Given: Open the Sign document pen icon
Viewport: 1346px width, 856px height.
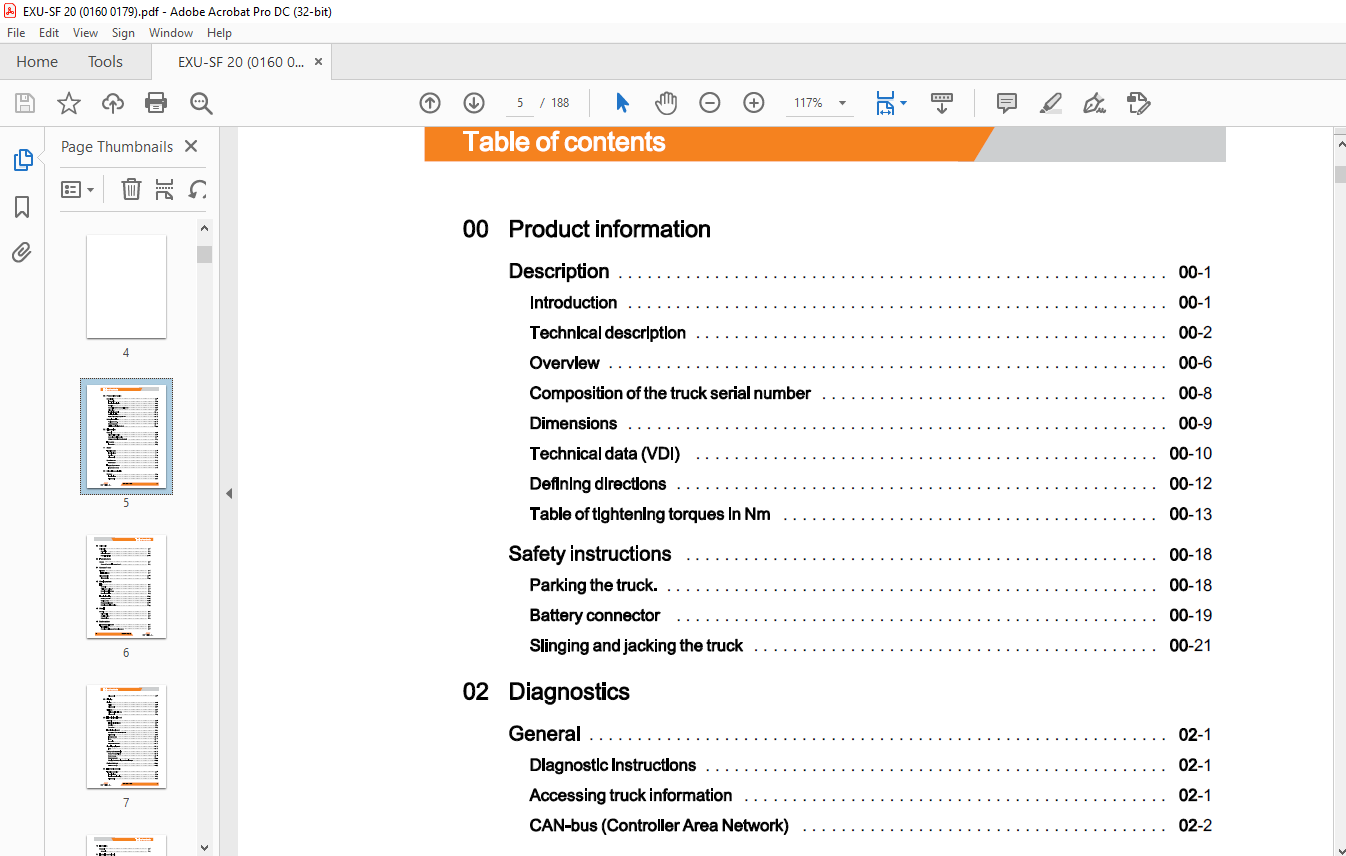Looking at the screenshot, I should [1094, 103].
